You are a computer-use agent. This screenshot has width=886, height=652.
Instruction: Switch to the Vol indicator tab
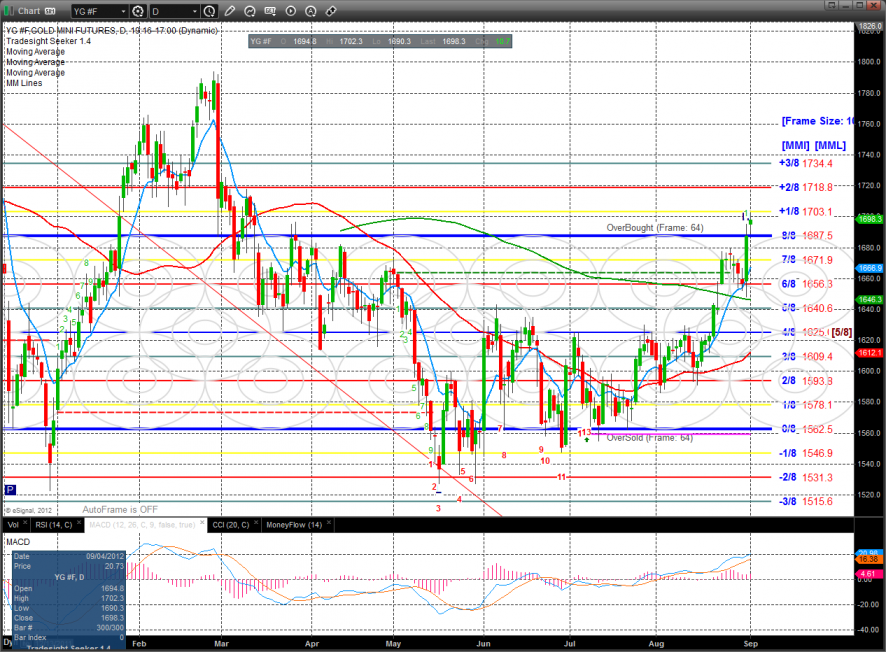point(13,524)
